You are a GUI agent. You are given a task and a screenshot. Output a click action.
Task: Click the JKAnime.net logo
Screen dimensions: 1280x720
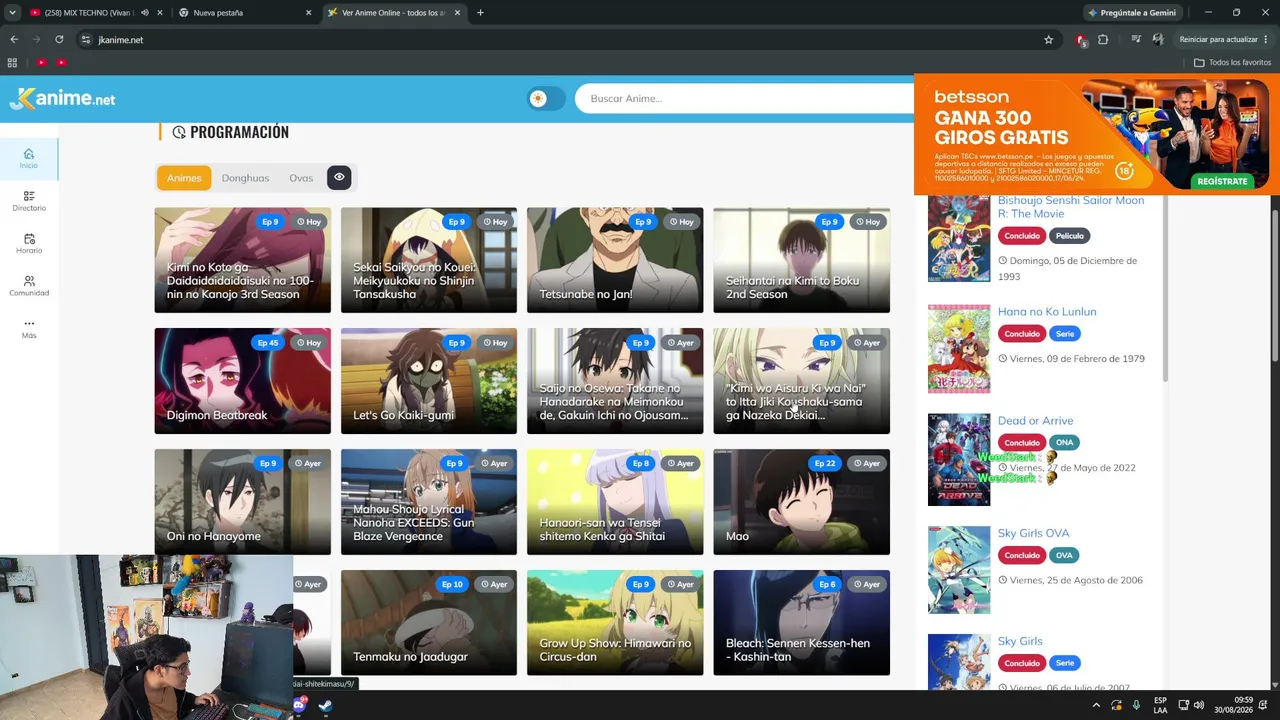[x=62, y=98]
